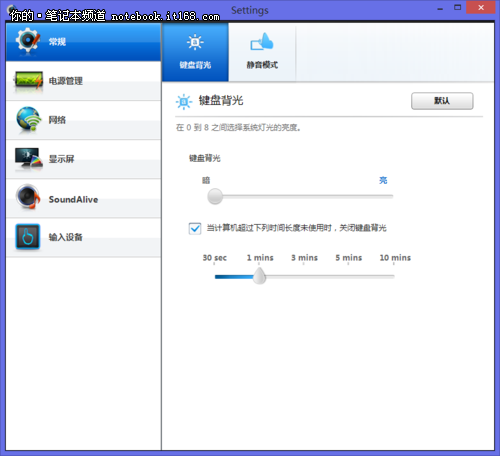
Task: Minimize the Settings window
Action: pos(440,8)
